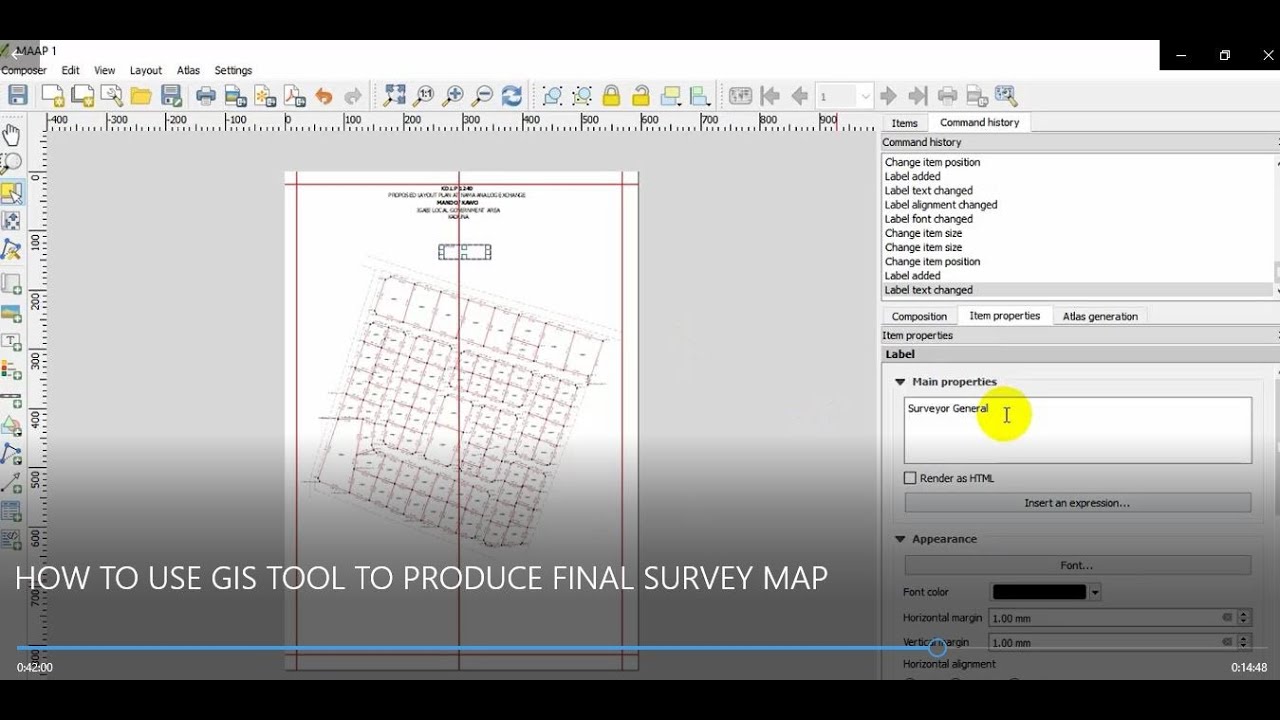The image size is (1280, 720).
Task: Unlock all items
Action: click(x=641, y=96)
